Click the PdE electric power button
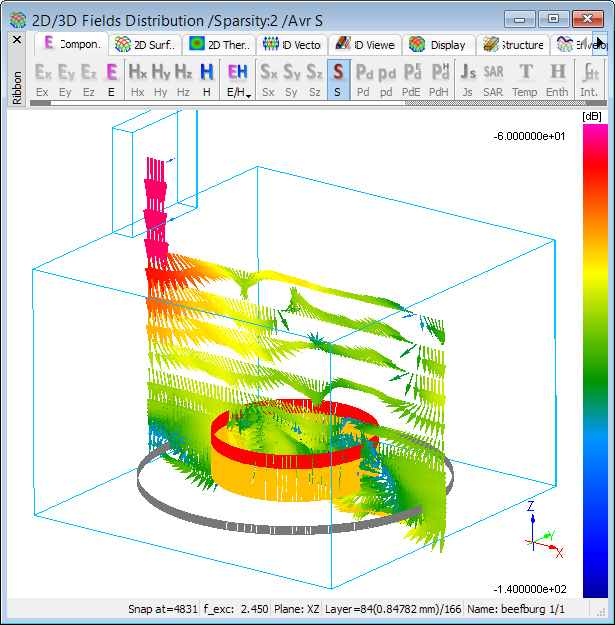 pyautogui.click(x=412, y=79)
